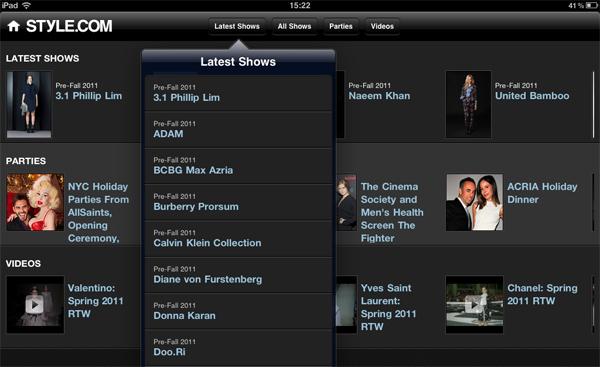The image size is (600, 367).
Task: Choose Doo.Ri from the list
Action: (x=238, y=347)
